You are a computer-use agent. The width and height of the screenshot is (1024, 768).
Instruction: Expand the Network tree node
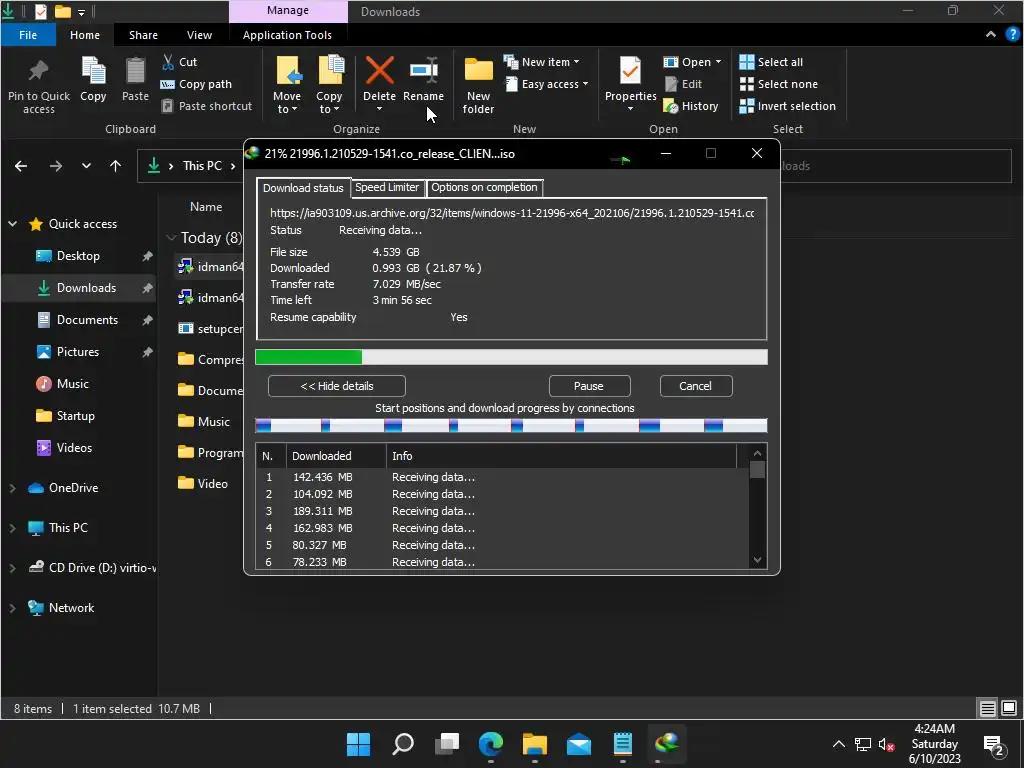click(12, 608)
